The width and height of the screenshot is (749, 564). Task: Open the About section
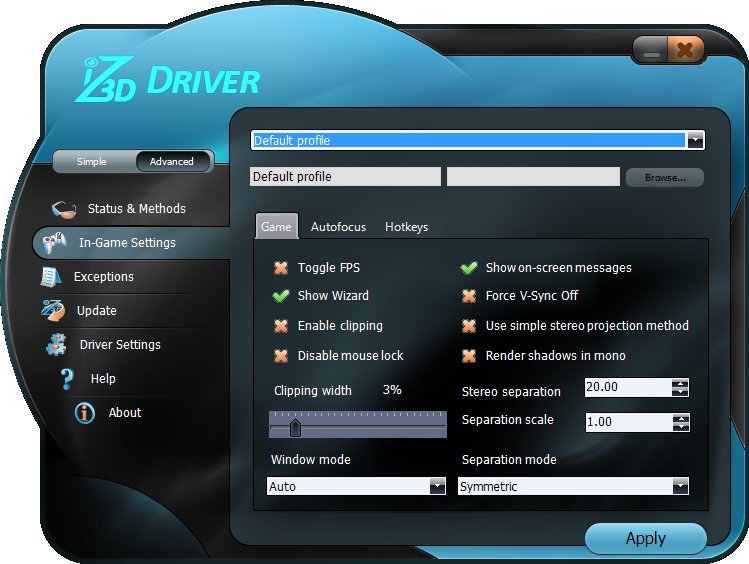click(125, 412)
